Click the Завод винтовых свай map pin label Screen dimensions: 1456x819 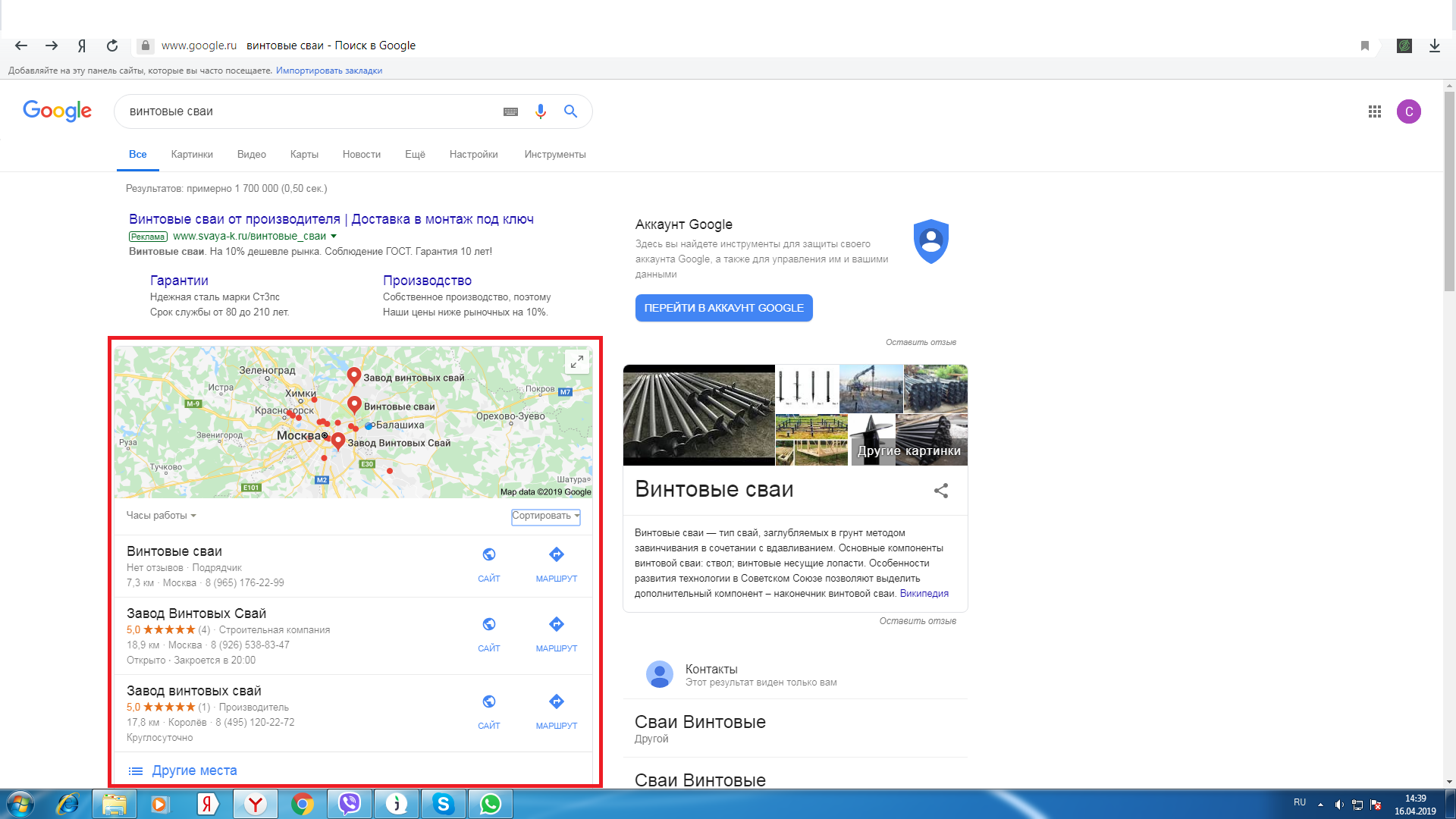[x=413, y=378]
